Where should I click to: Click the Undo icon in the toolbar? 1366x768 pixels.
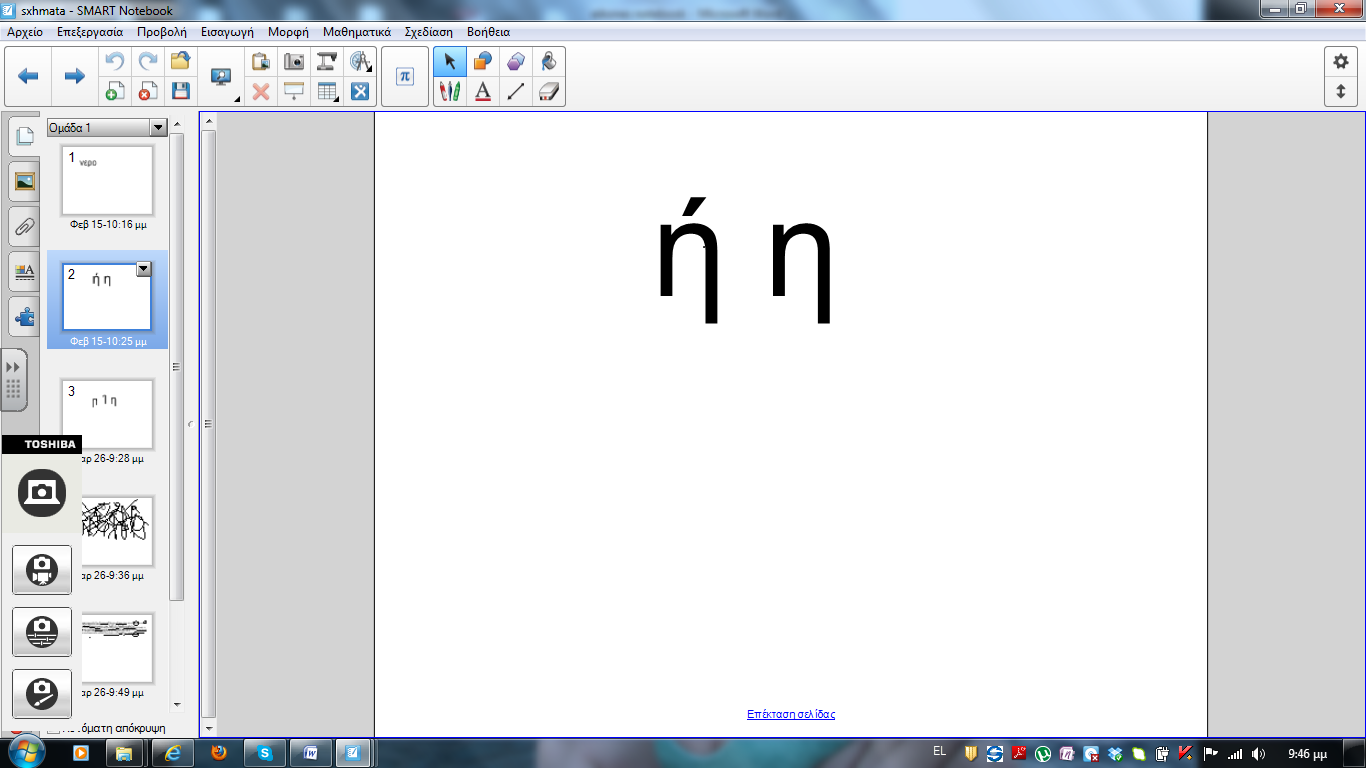(114, 61)
